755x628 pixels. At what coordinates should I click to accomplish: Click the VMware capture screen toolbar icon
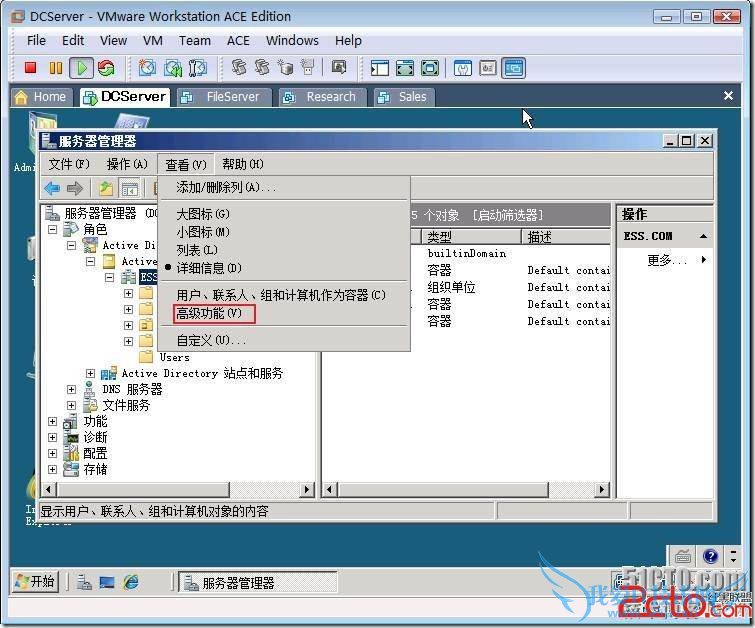pyautogui.click(x=339, y=67)
